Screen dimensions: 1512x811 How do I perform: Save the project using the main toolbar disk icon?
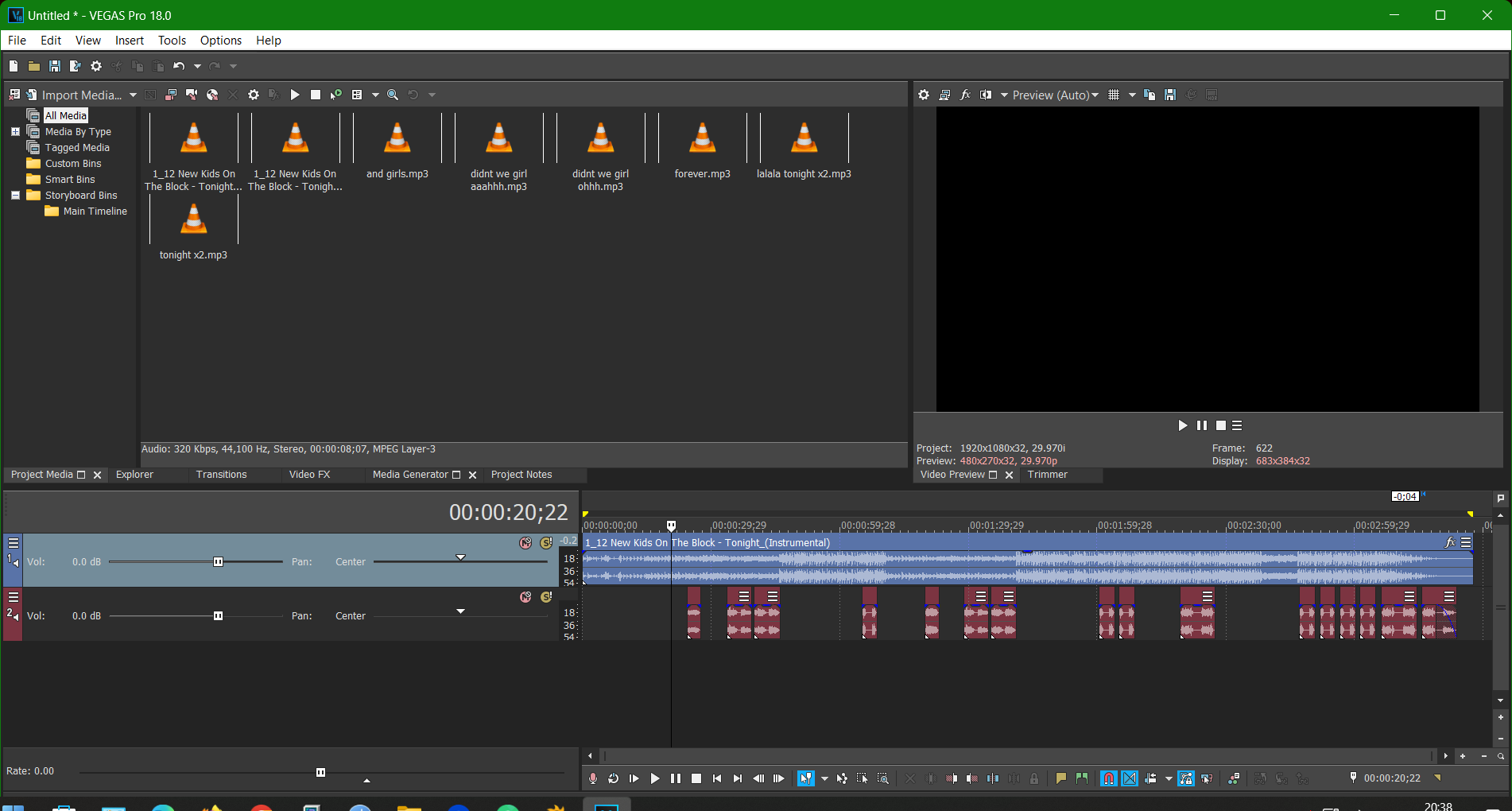[55, 66]
